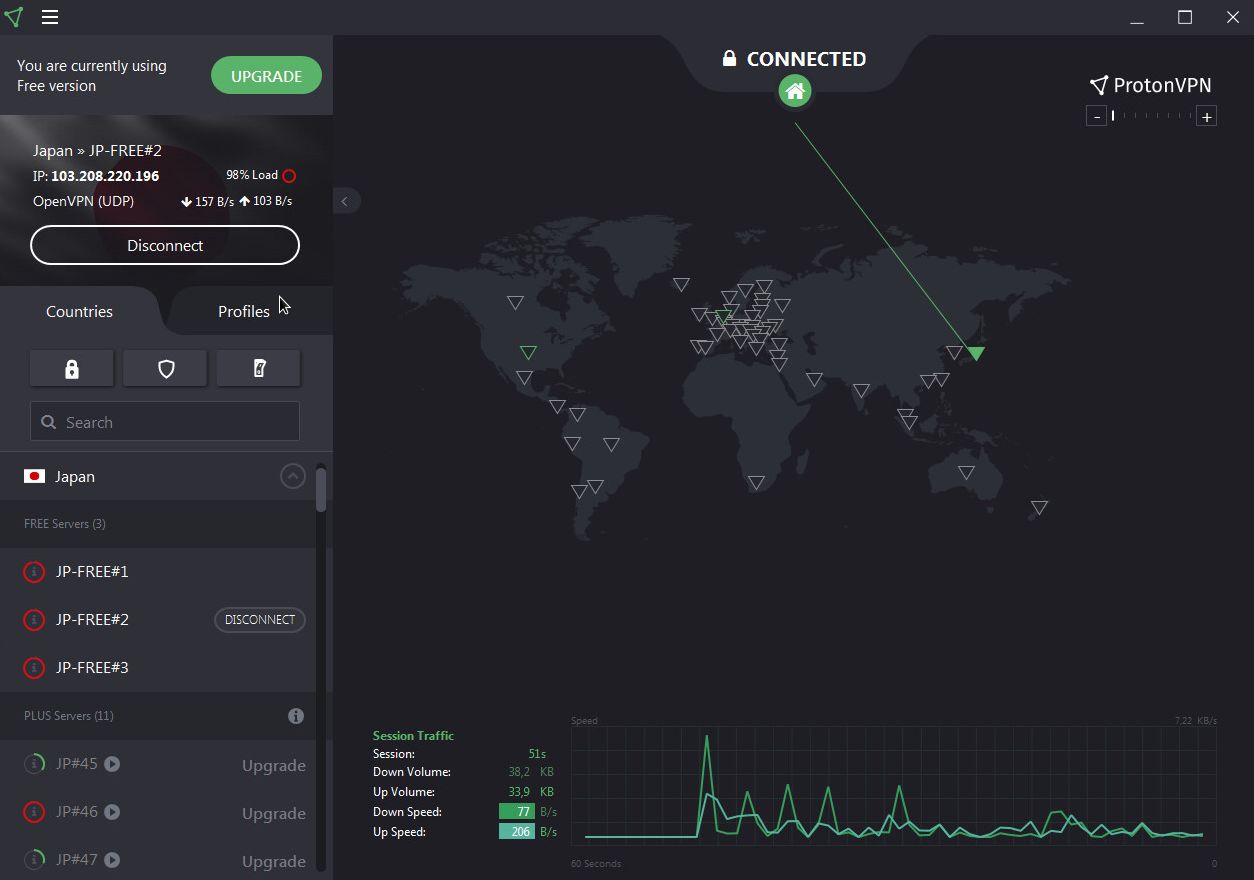Click the streaming play icon beside JP#46

(x=113, y=812)
